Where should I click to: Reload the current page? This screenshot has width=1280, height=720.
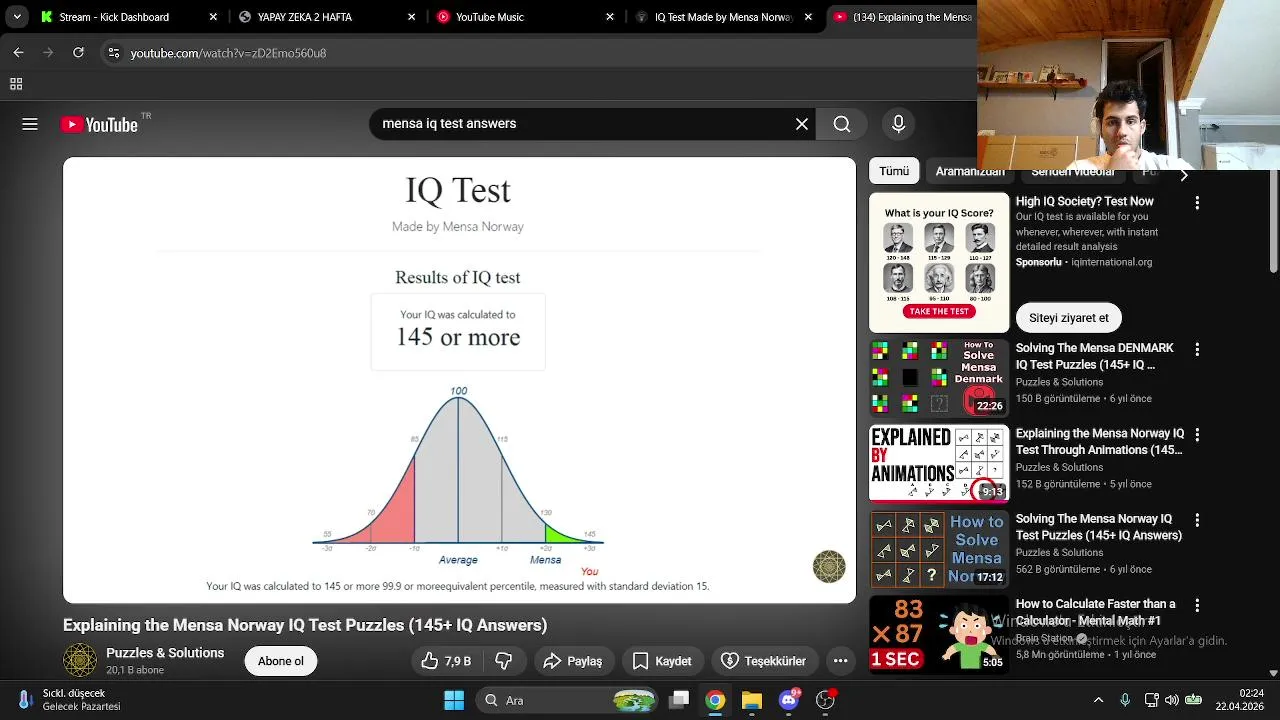point(78,53)
